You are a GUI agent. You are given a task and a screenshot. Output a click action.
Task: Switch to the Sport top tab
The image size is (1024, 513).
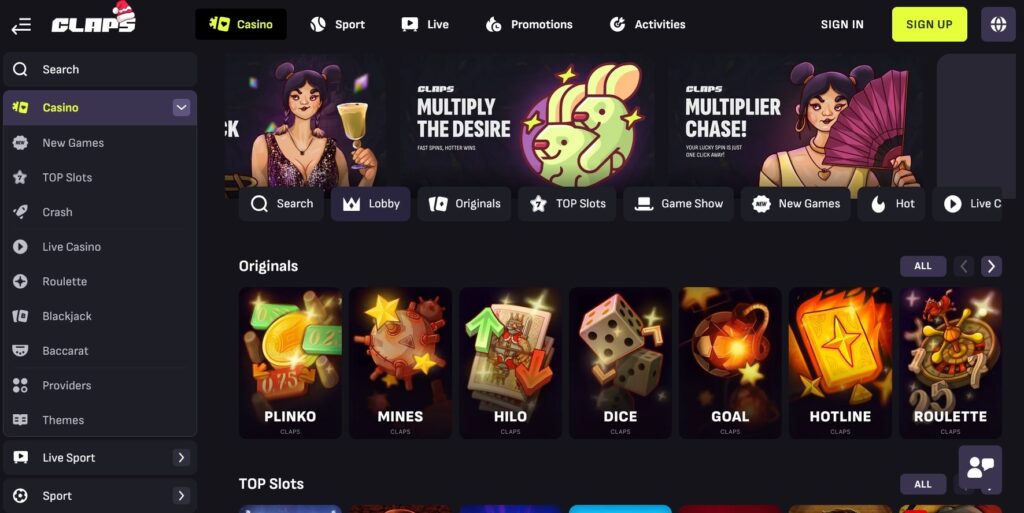coord(338,24)
